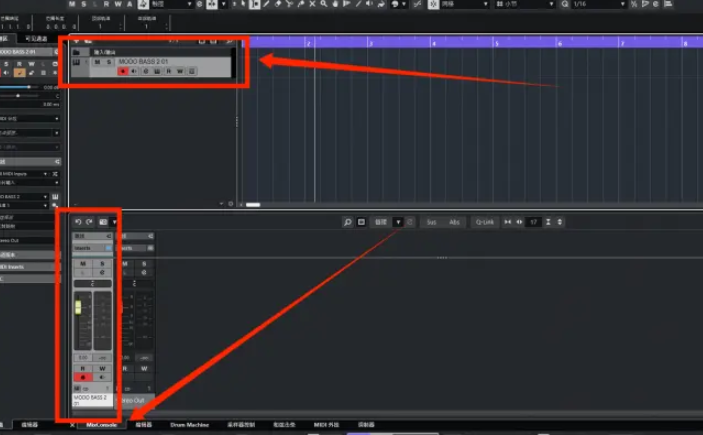Close the lower zone with X
This screenshot has height=435, width=703.
pyautogui.click(x=72, y=425)
